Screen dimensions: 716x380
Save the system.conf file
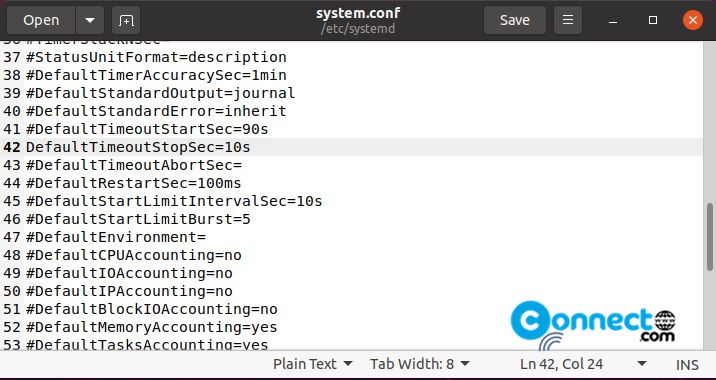click(x=515, y=20)
